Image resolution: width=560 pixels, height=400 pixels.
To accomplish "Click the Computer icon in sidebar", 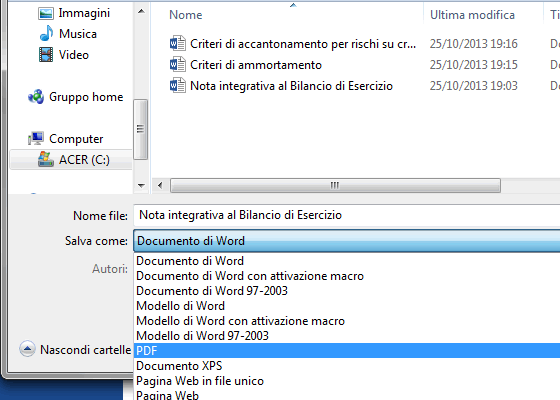I will coord(36,139).
